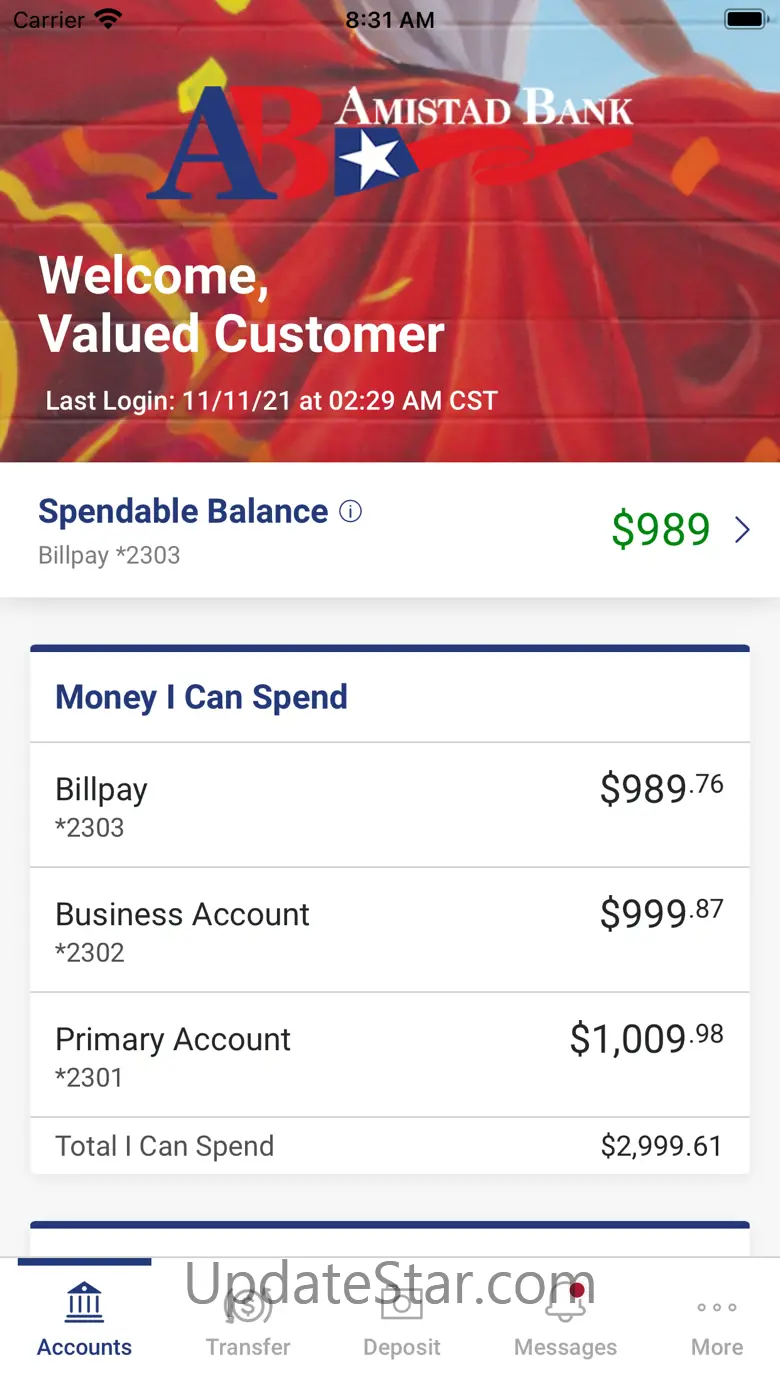Tap the Last Login timestamp text
The height and width of the screenshot is (1387, 780).
coord(272,401)
